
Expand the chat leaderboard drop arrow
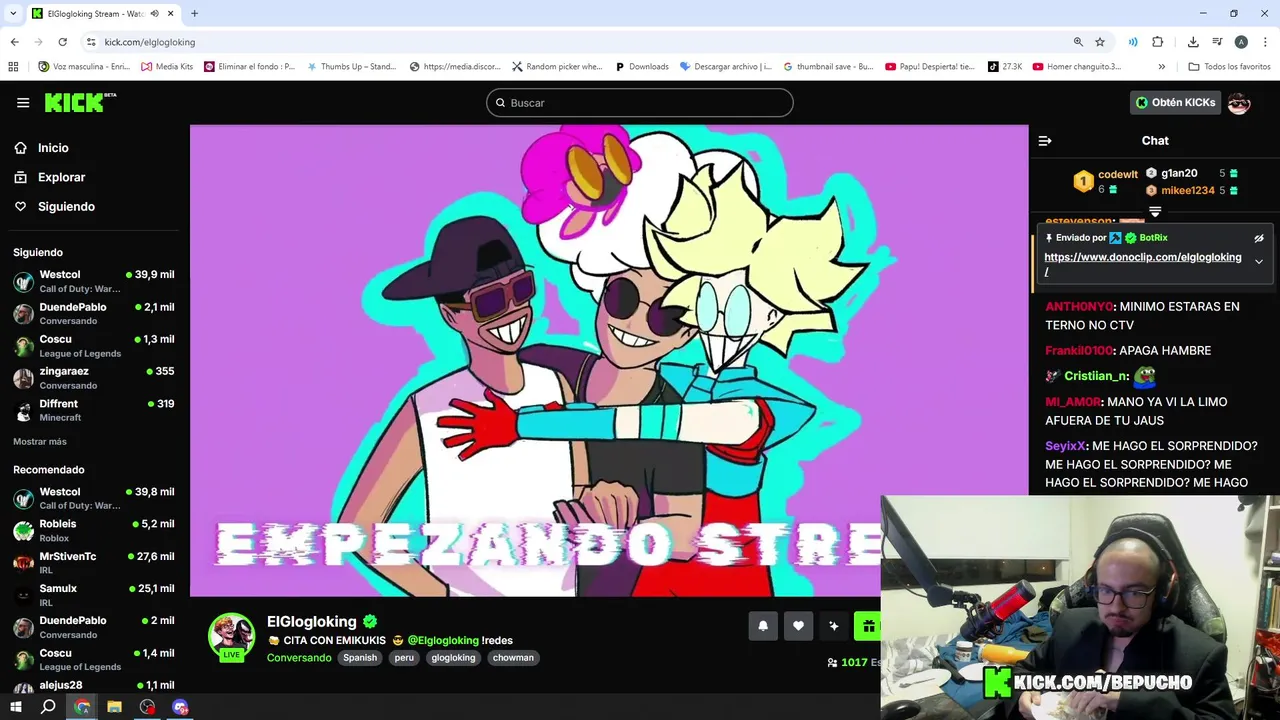1155,211
